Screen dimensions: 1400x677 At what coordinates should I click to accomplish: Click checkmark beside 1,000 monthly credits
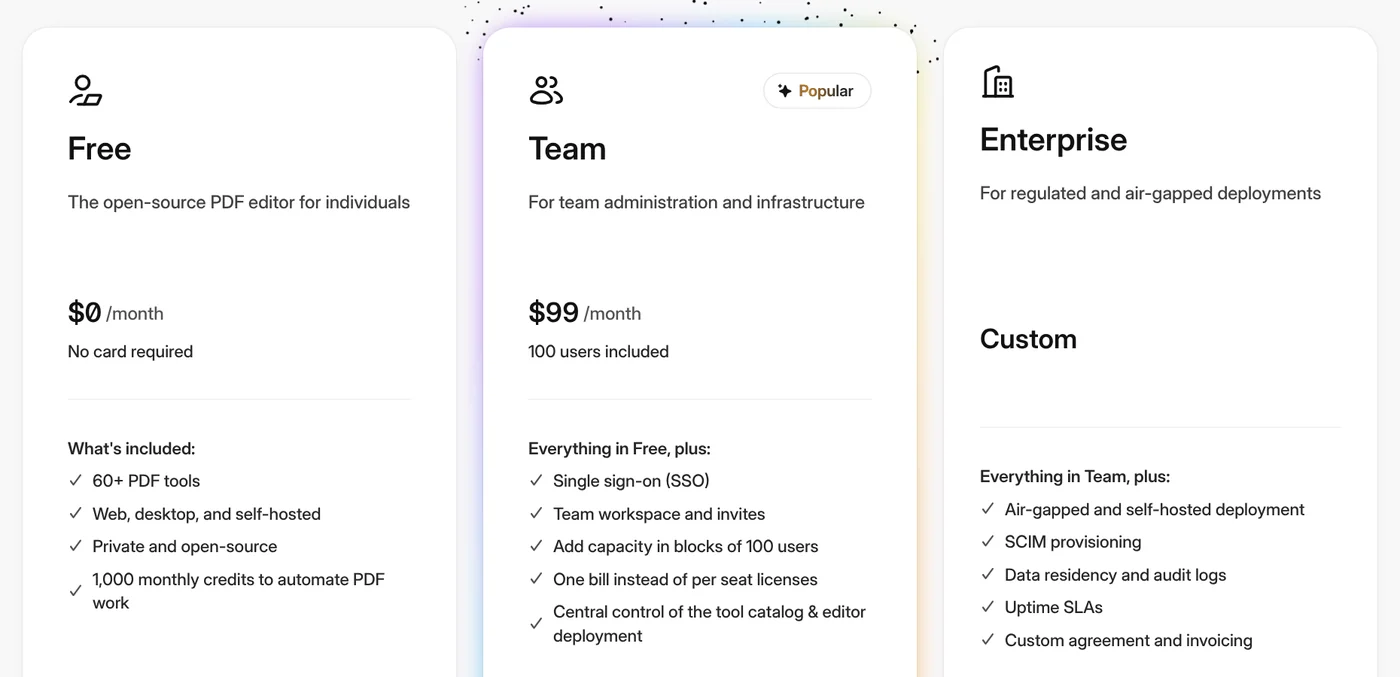coord(75,591)
